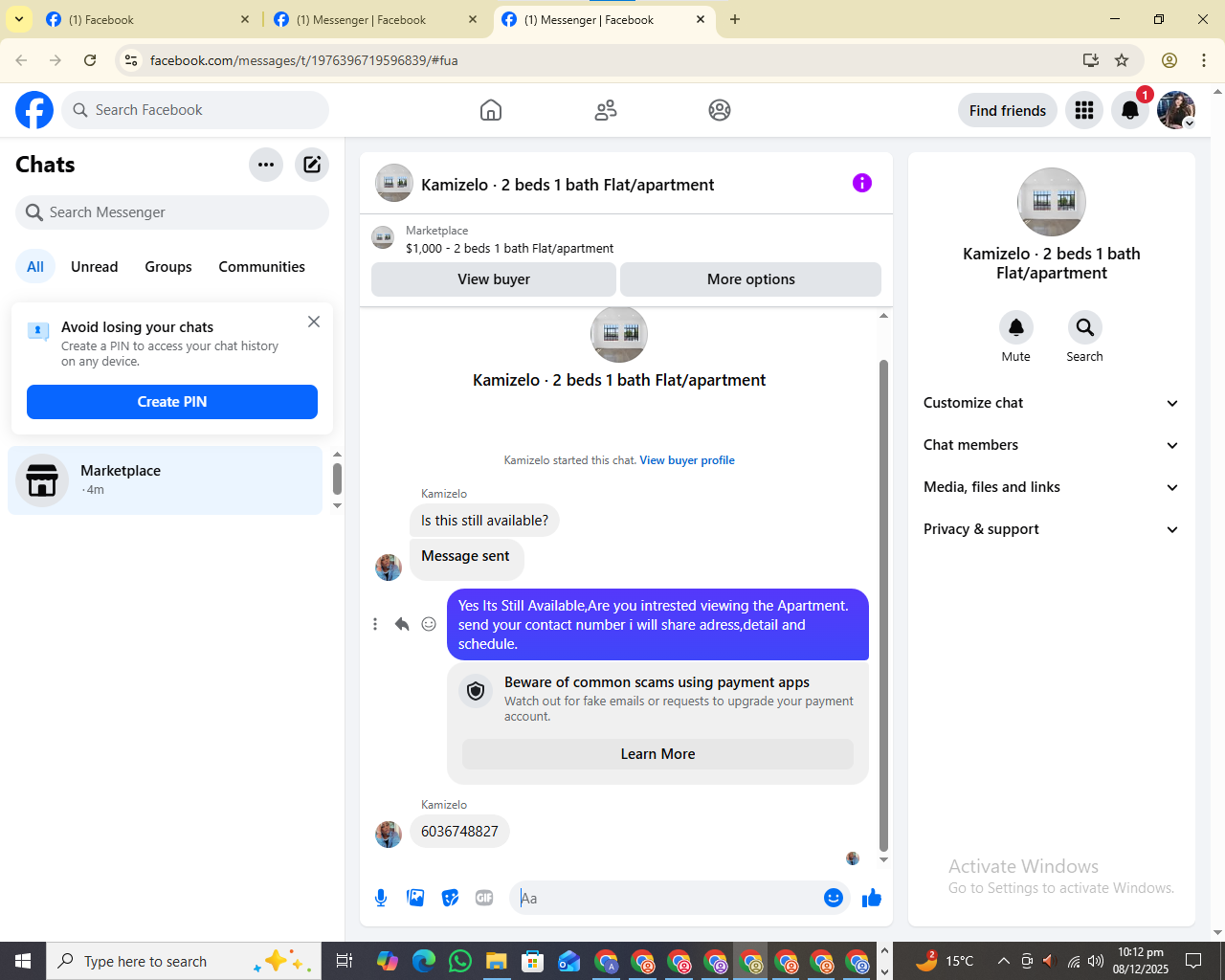Switch to the first Facebook browser tab
The width and height of the screenshot is (1225, 980).
pyautogui.click(x=148, y=19)
